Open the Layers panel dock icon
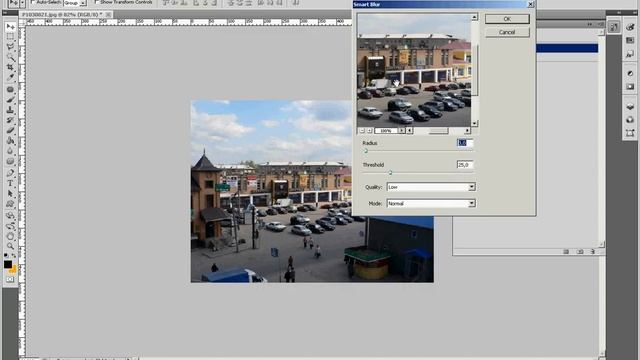Viewport: 640px width, 360px height. tap(630, 107)
